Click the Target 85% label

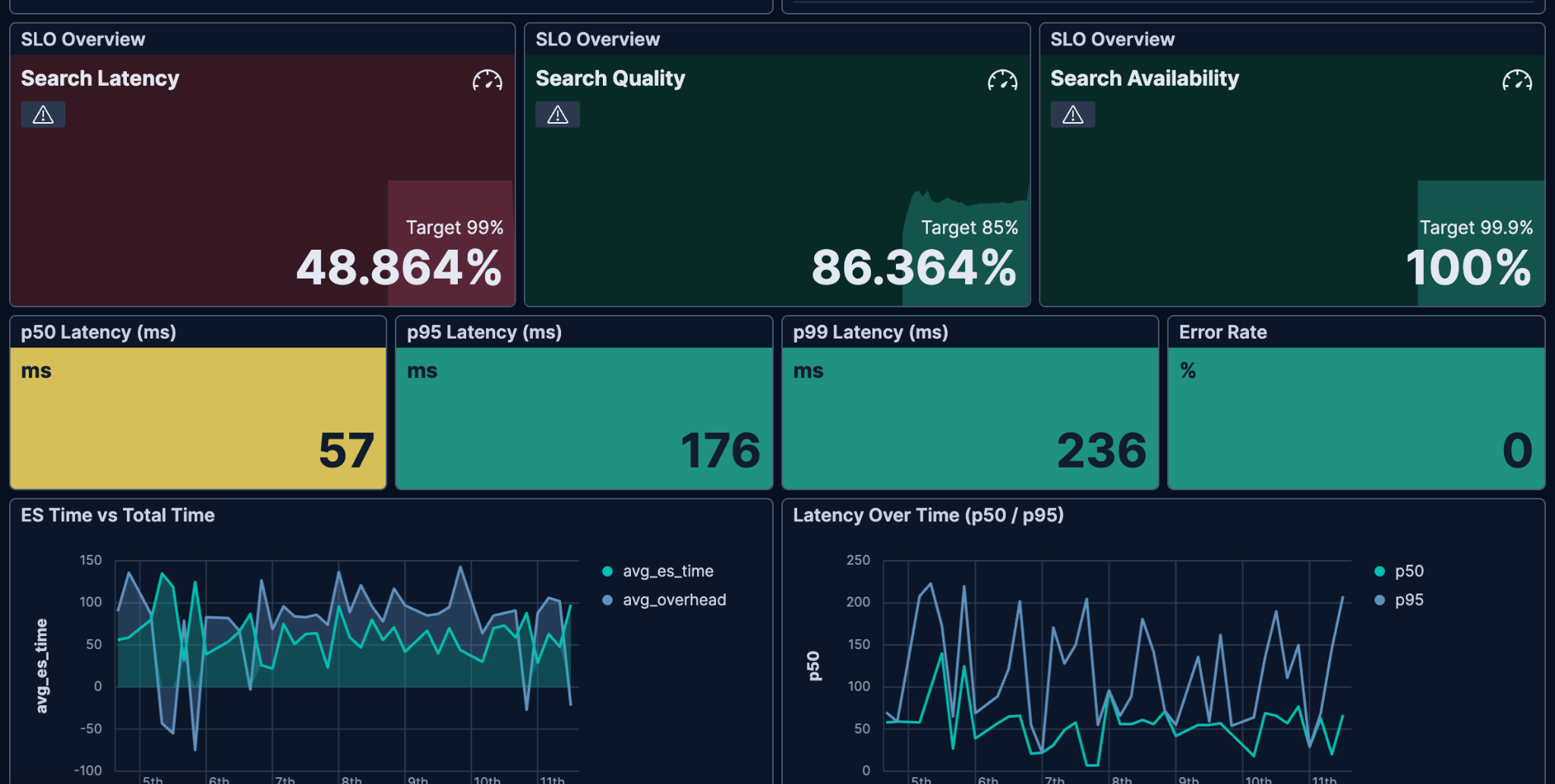(970, 228)
